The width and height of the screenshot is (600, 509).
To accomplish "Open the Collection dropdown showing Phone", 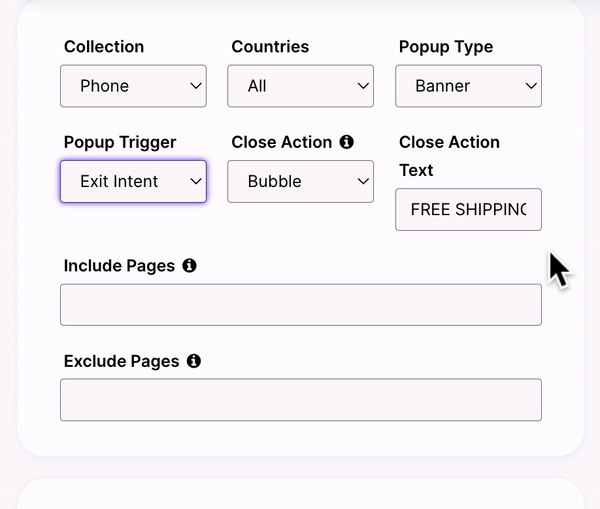I will [133, 86].
